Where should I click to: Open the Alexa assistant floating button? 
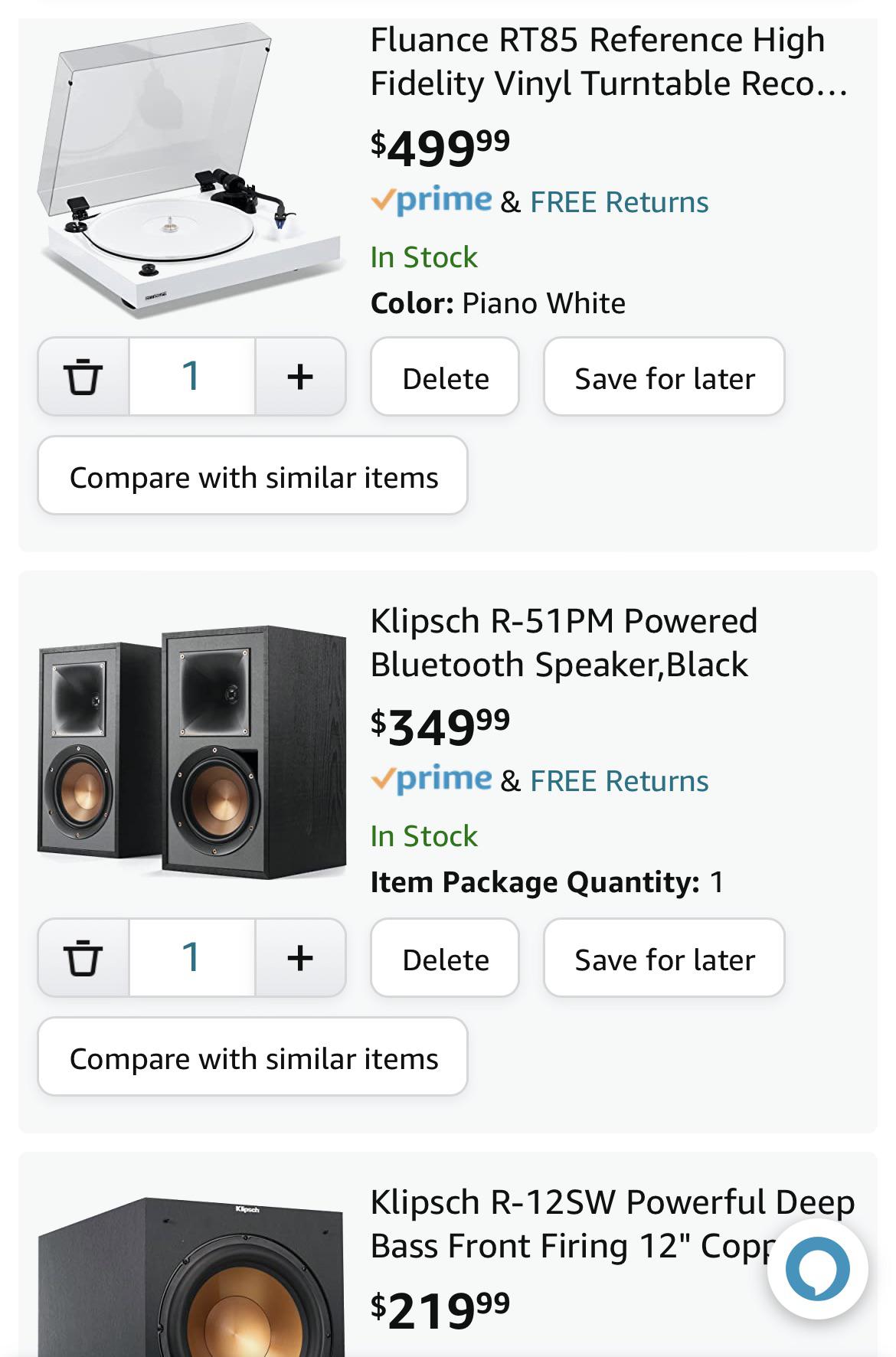click(817, 1269)
